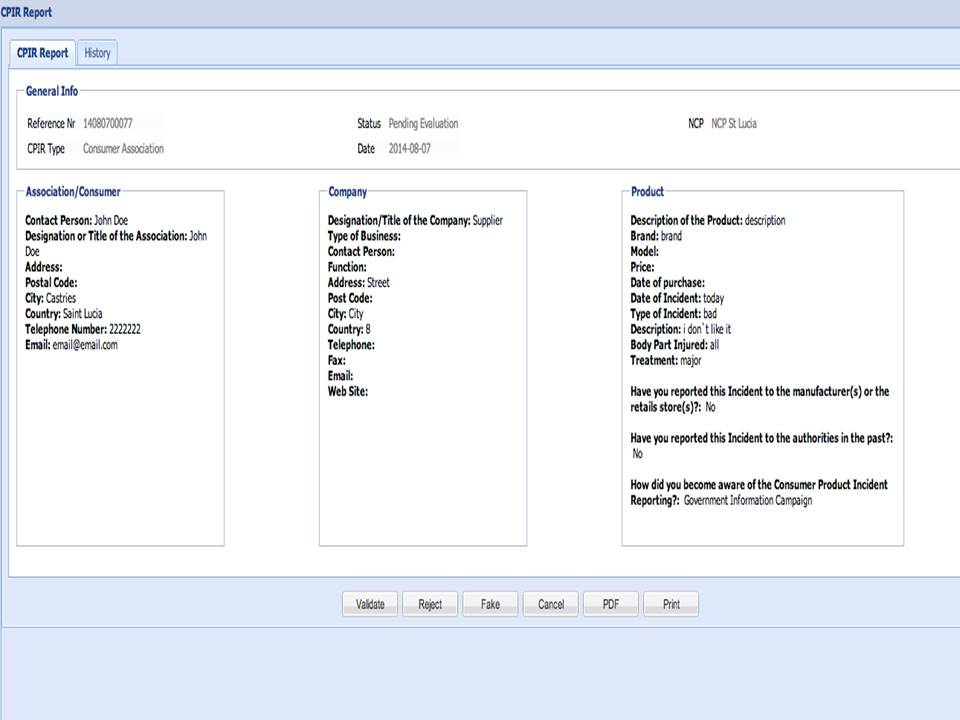The height and width of the screenshot is (720, 960).
Task: Click the Body Part Injured all line
Action: (675, 345)
